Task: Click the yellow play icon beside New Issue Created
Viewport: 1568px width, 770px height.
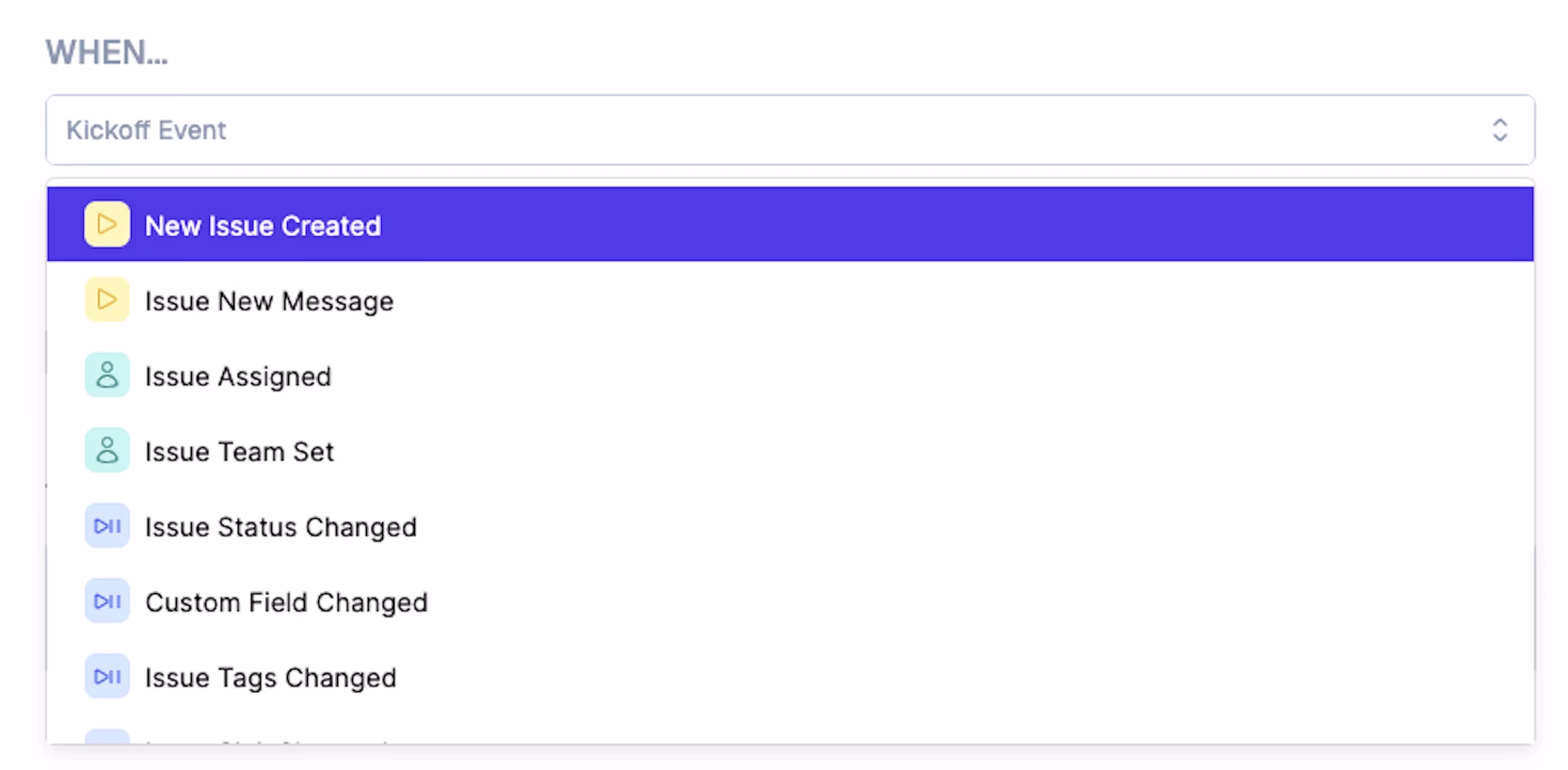Action: click(107, 225)
